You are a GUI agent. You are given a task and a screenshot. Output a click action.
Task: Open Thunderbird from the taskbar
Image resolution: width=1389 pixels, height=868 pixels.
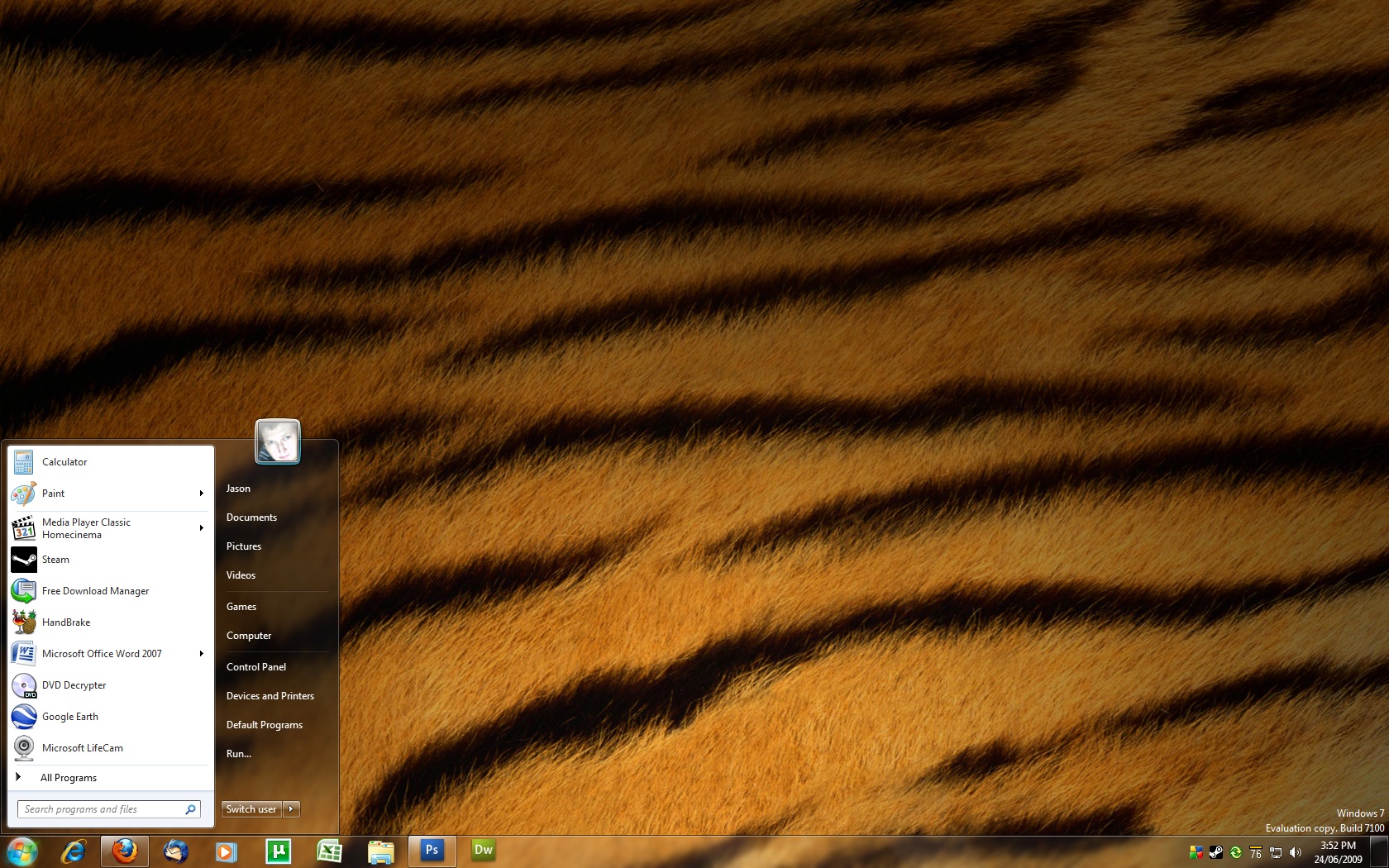pos(176,851)
